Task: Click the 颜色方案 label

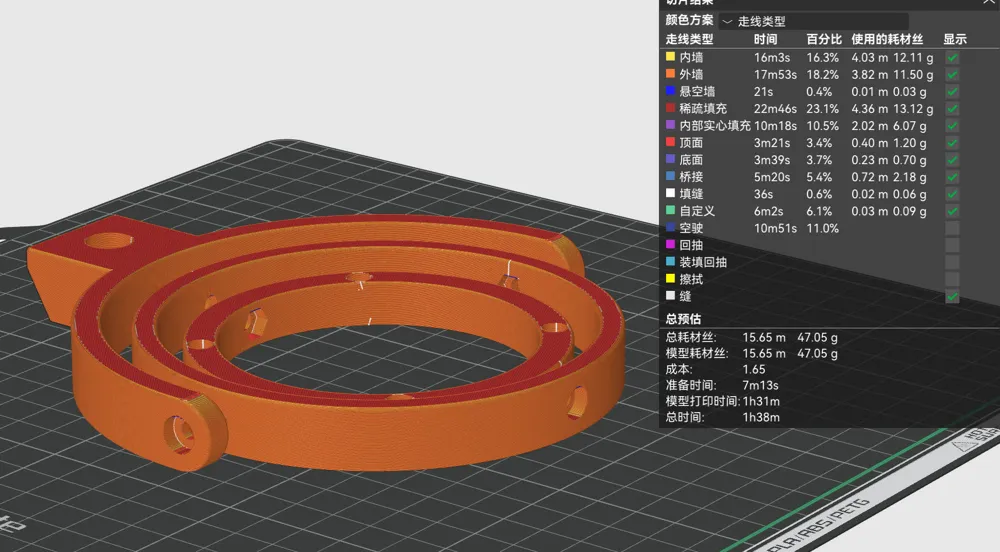Action: tap(689, 20)
